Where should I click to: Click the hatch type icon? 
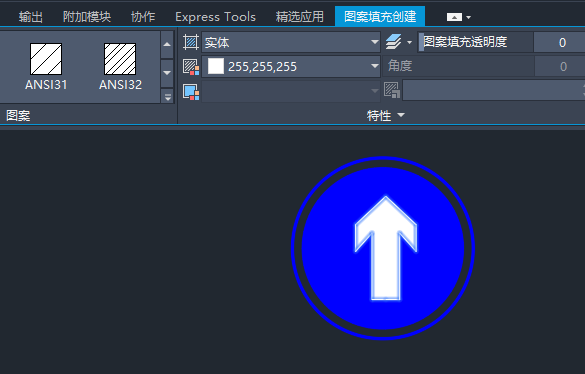coord(191,42)
